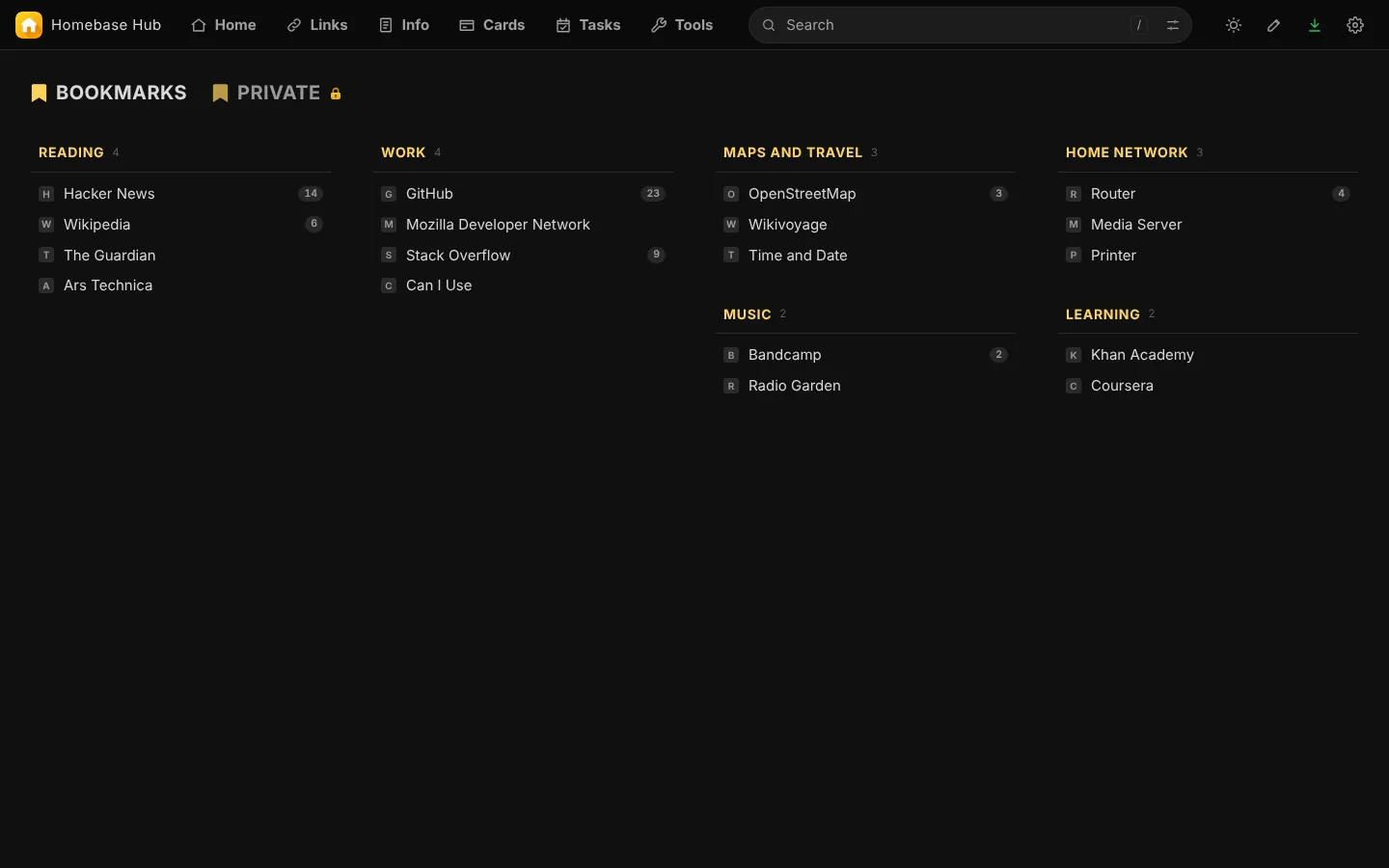Open the Wikivoyage bookmark
The height and width of the screenshot is (868, 1389).
[866, 224]
